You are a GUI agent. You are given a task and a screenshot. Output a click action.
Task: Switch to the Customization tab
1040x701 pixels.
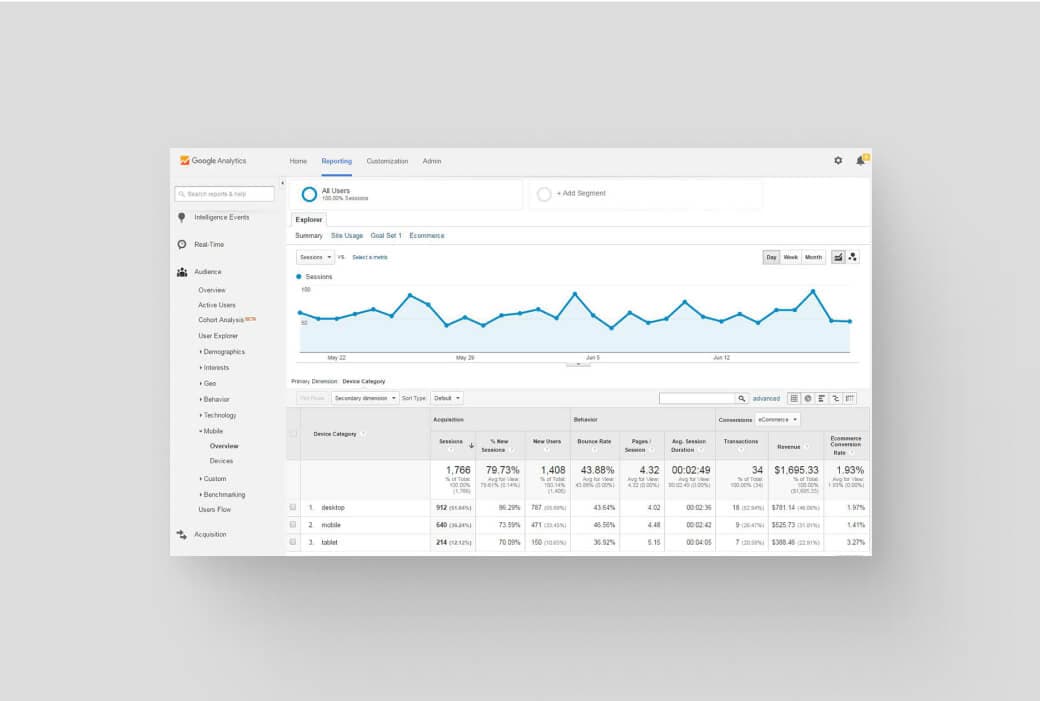coord(387,161)
